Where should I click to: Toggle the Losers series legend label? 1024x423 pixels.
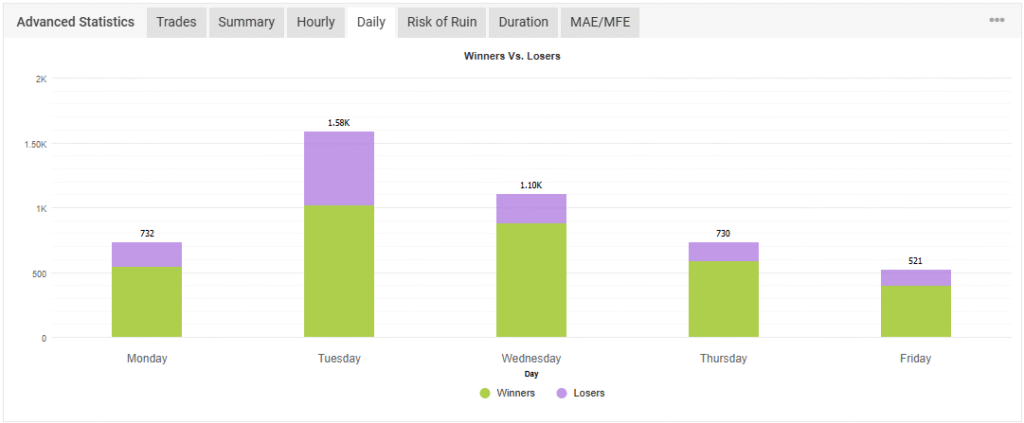pos(590,393)
